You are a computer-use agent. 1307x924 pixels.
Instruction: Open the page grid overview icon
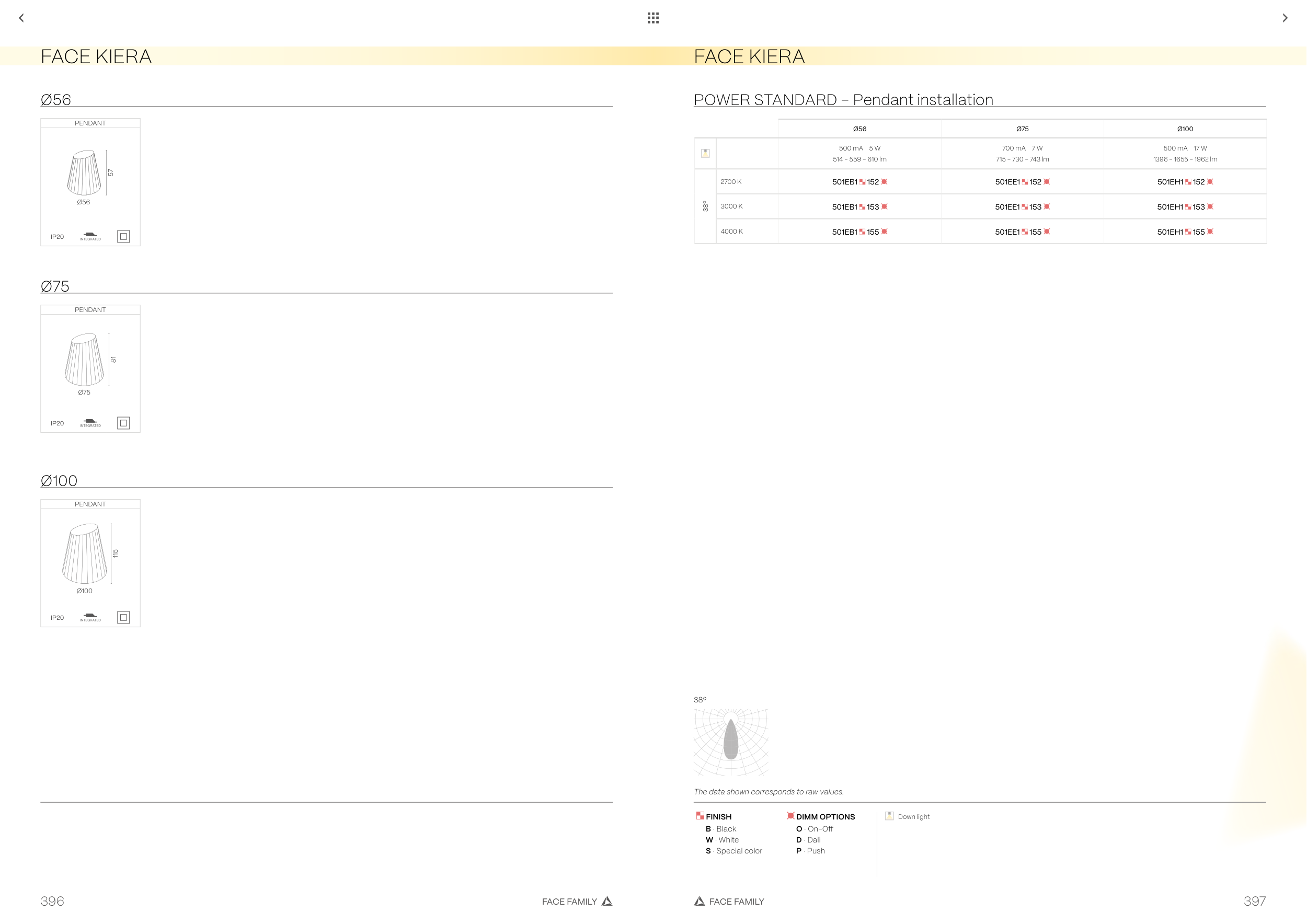pyautogui.click(x=653, y=18)
